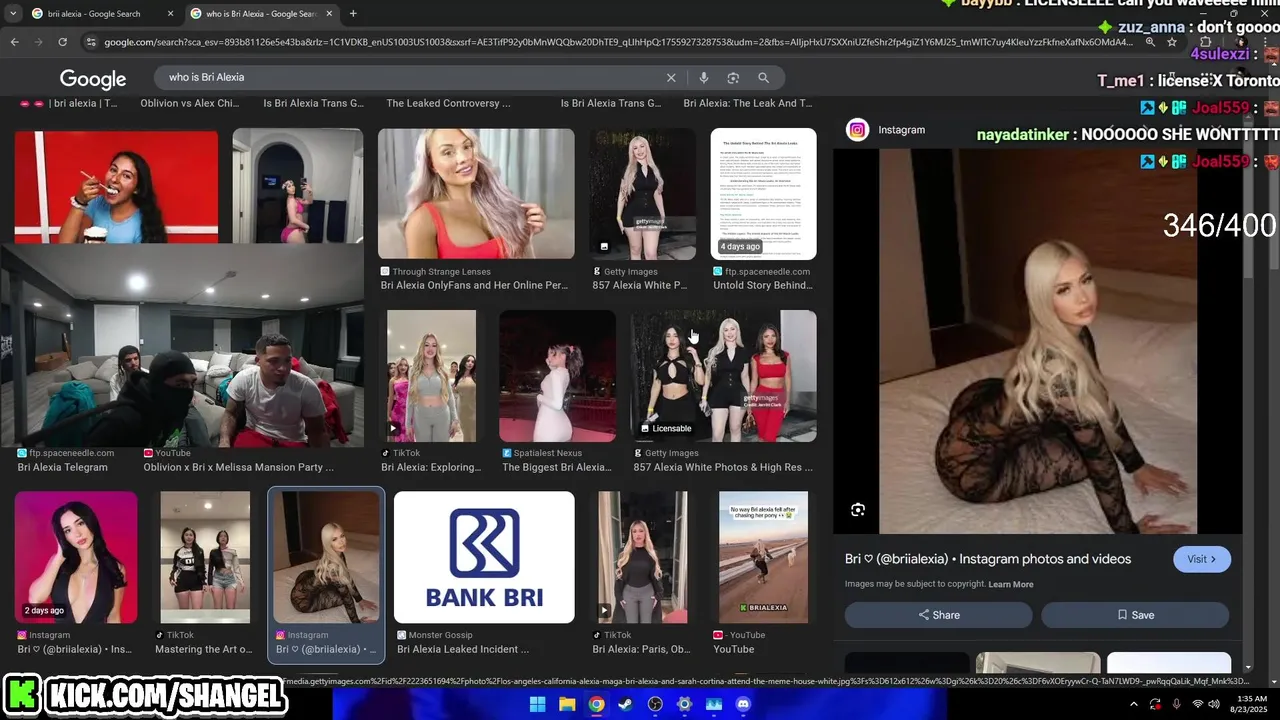The image size is (1280, 720).
Task: Click the 'Visit' button in the preview panel
Action: (x=1202, y=559)
